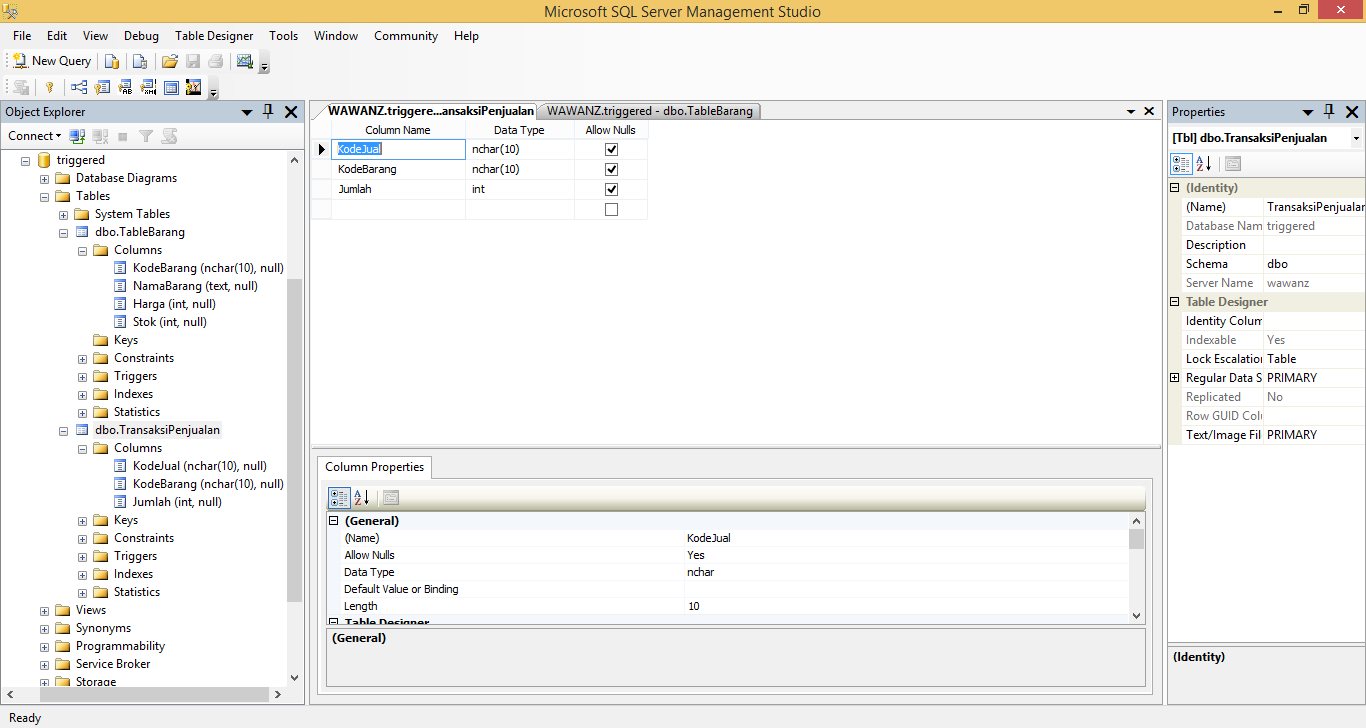Open the Manage Indexes and Keys icon
Image resolution: width=1366 pixels, height=728 pixels.
[102, 87]
